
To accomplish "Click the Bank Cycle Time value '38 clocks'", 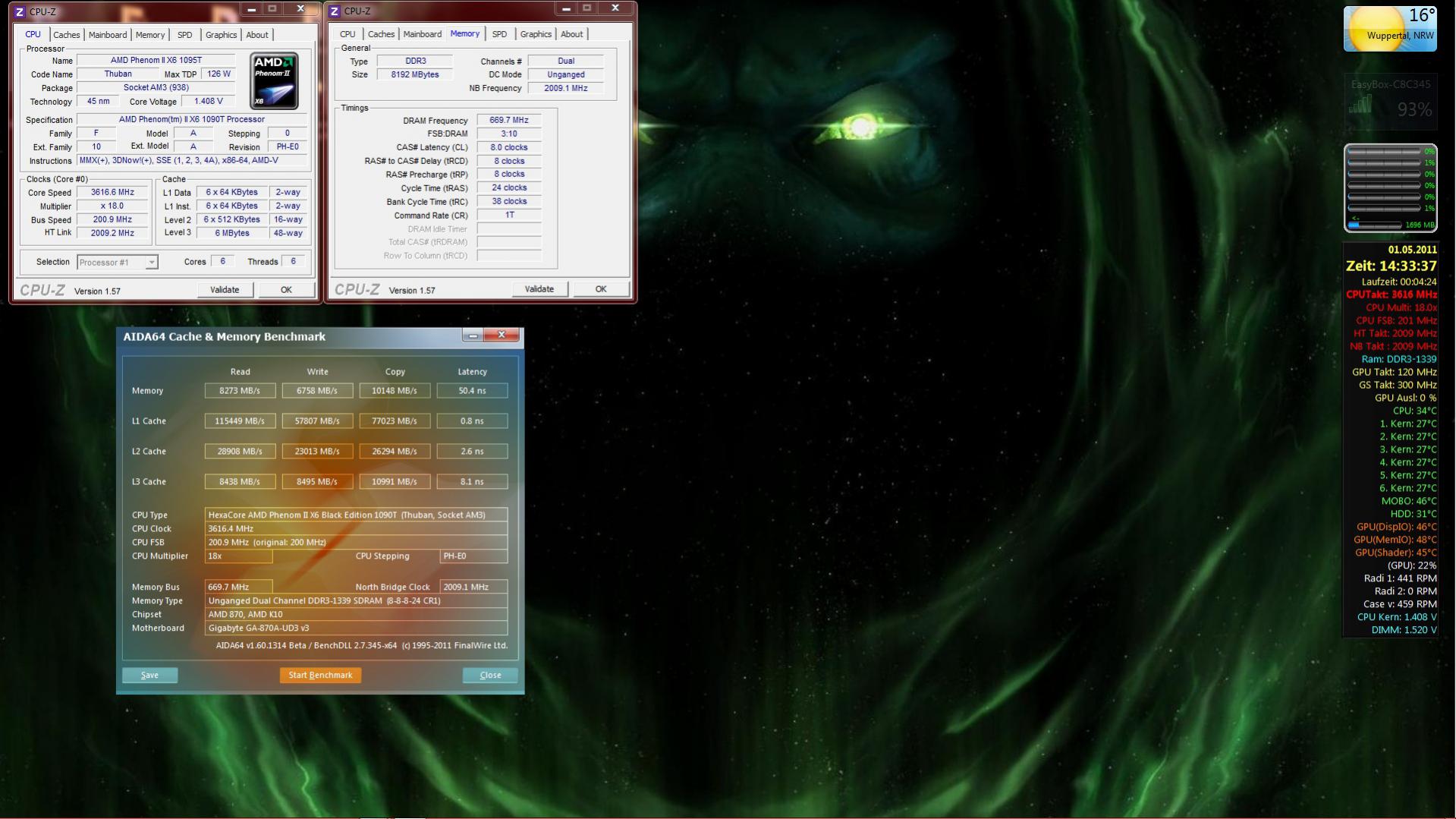I will click(x=509, y=201).
